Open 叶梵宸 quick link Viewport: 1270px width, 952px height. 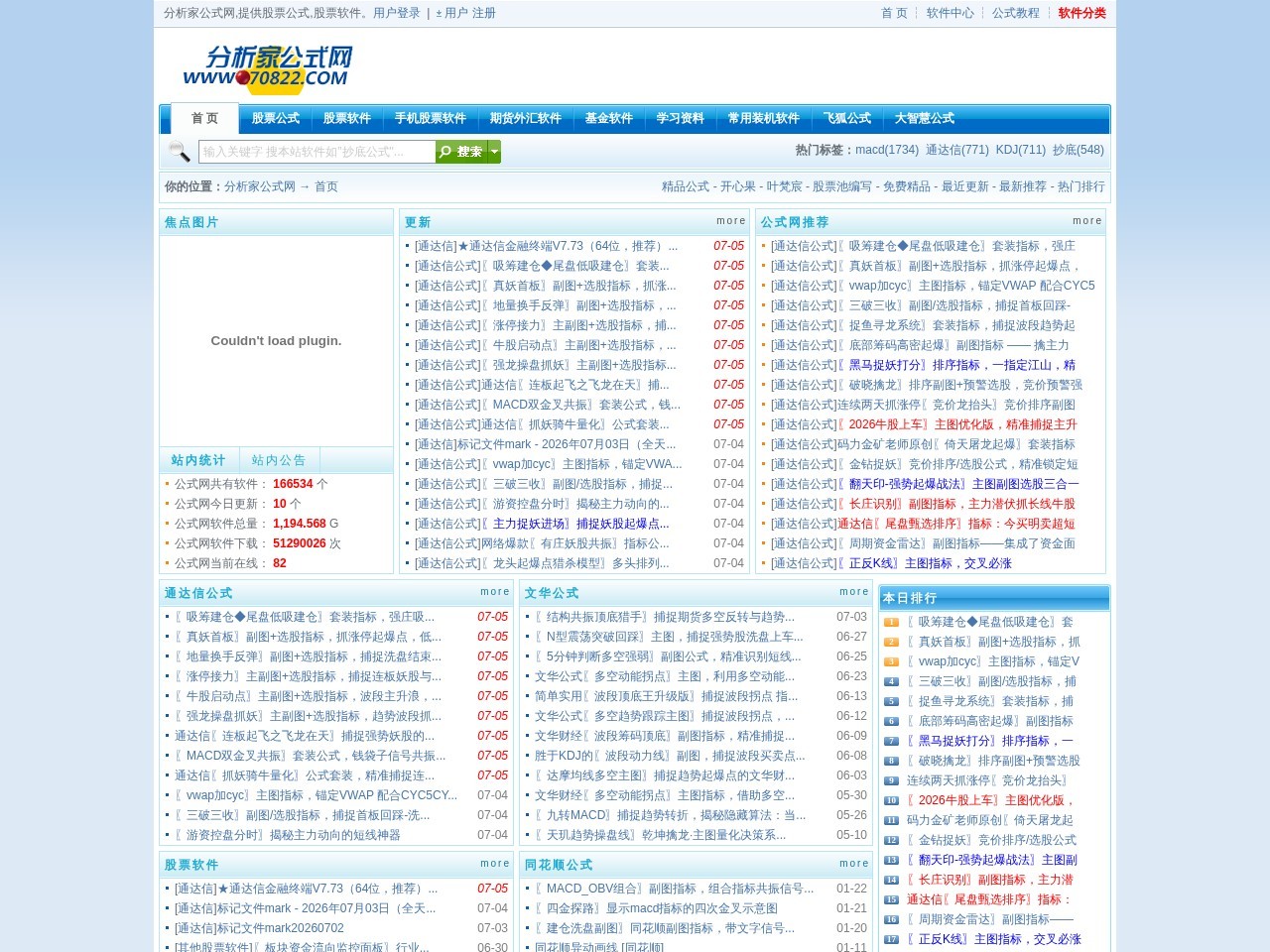pyautogui.click(x=785, y=186)
